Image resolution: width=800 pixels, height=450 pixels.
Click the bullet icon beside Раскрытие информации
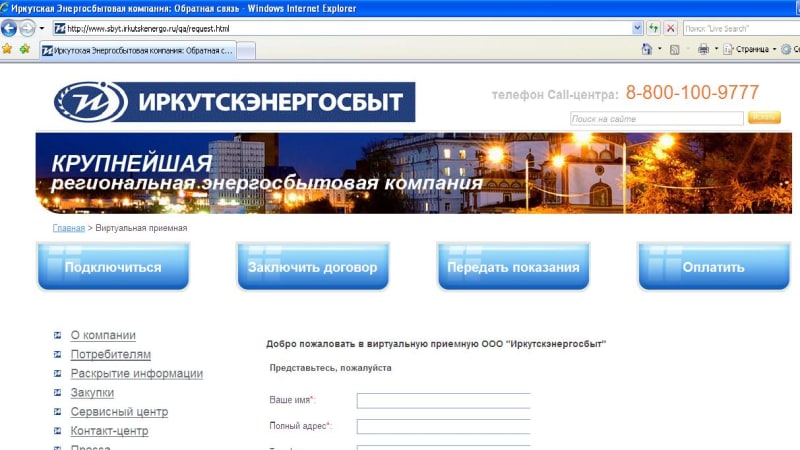(x=57, y=373)
